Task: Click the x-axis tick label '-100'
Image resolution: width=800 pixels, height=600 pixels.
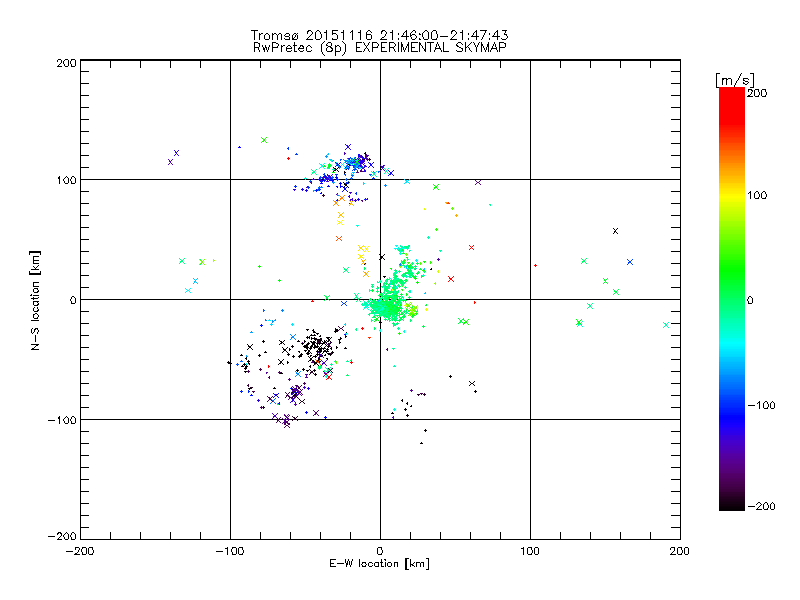Action: [230, 551]
